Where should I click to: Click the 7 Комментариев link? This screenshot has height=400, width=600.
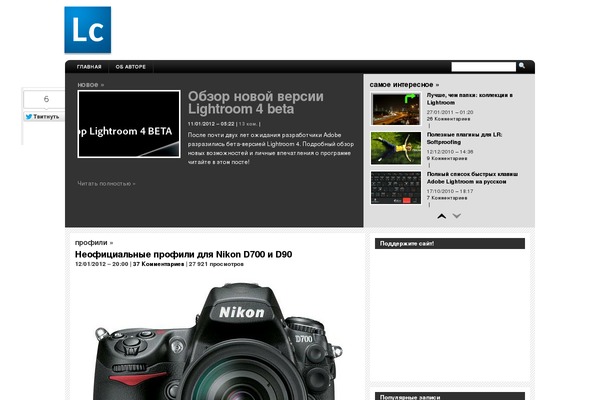[447, 198]
